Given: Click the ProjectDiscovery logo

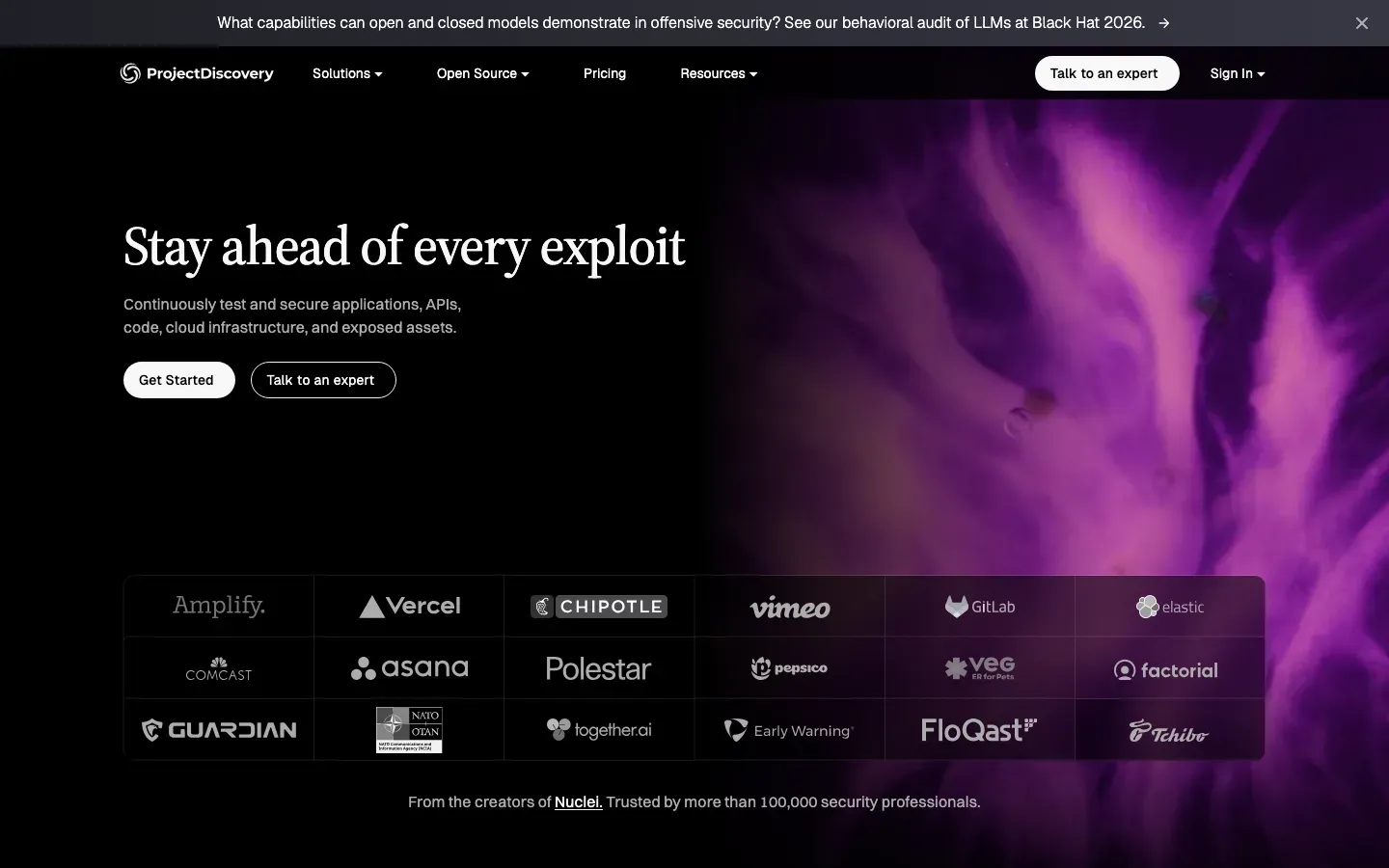Looking at the screenshot, I should click(x=197, y=73).
